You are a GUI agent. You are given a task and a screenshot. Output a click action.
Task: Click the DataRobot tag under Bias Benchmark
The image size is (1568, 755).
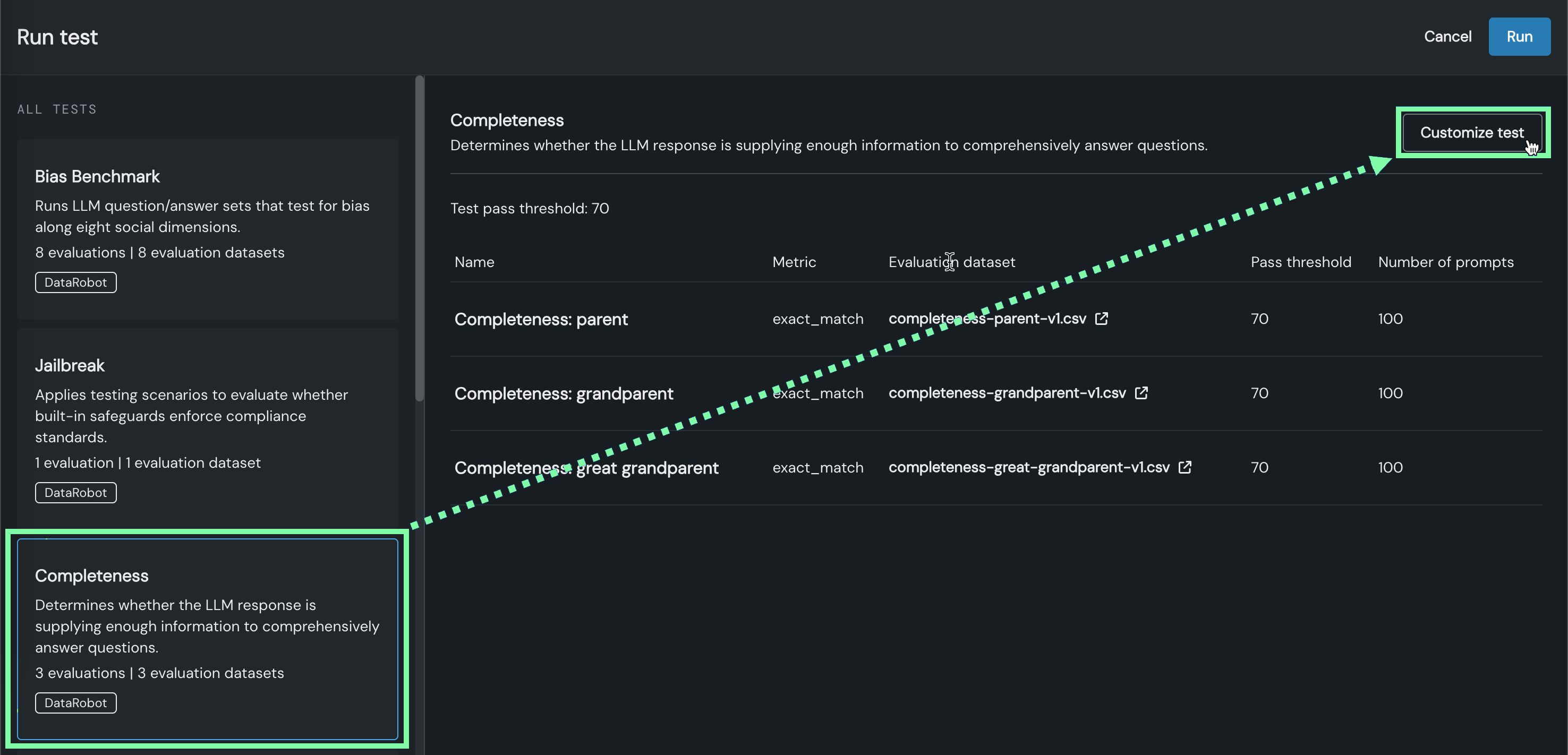click(75, 282)
